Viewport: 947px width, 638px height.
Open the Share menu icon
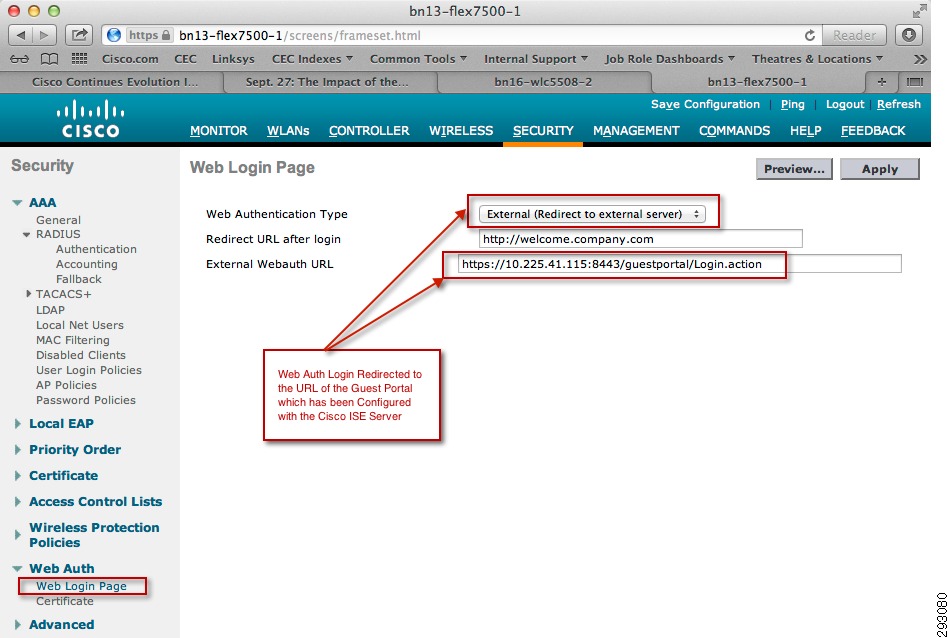pyautogui.click(x=79, y=35)
